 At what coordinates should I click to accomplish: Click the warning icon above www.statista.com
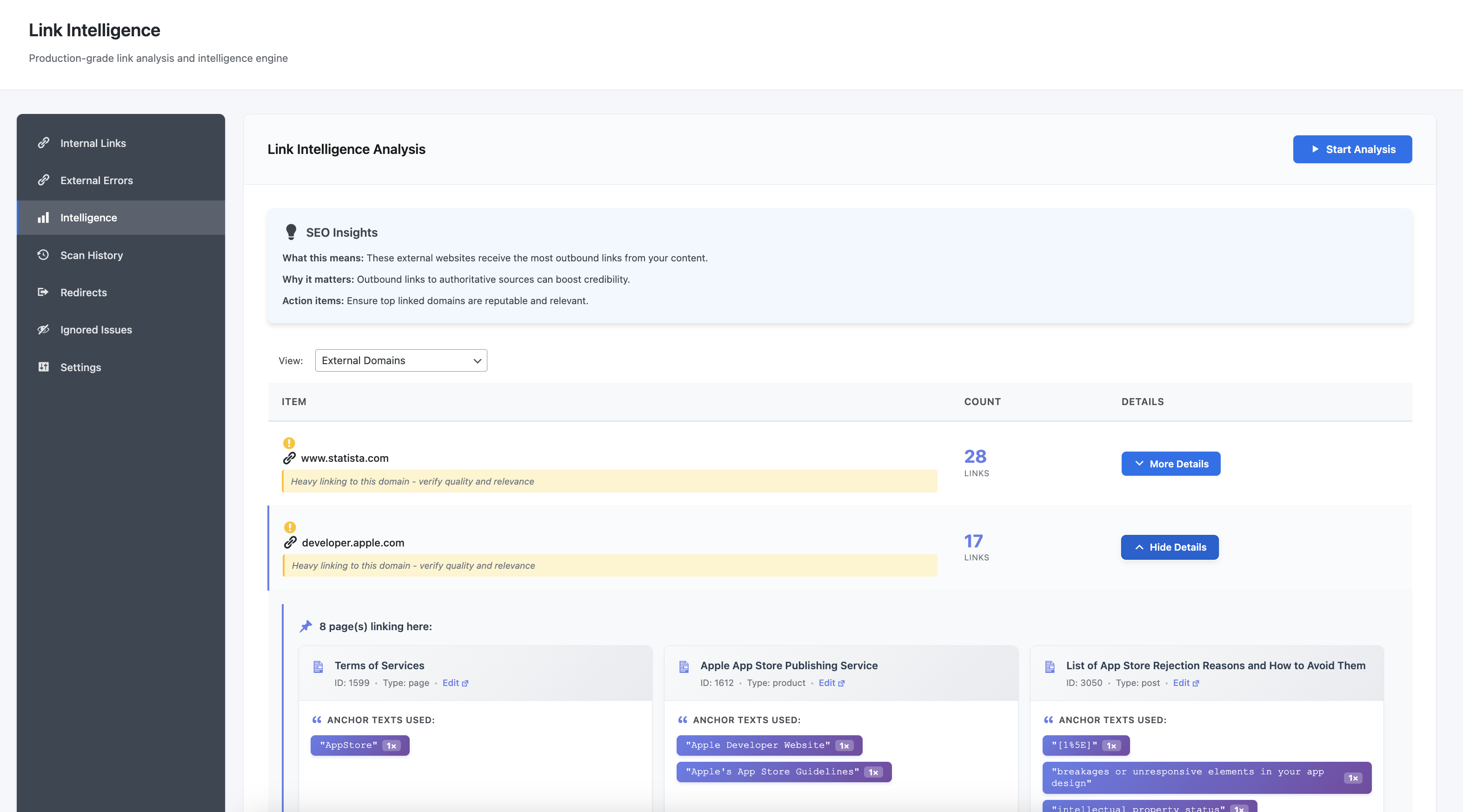click(x=289, y=443)
